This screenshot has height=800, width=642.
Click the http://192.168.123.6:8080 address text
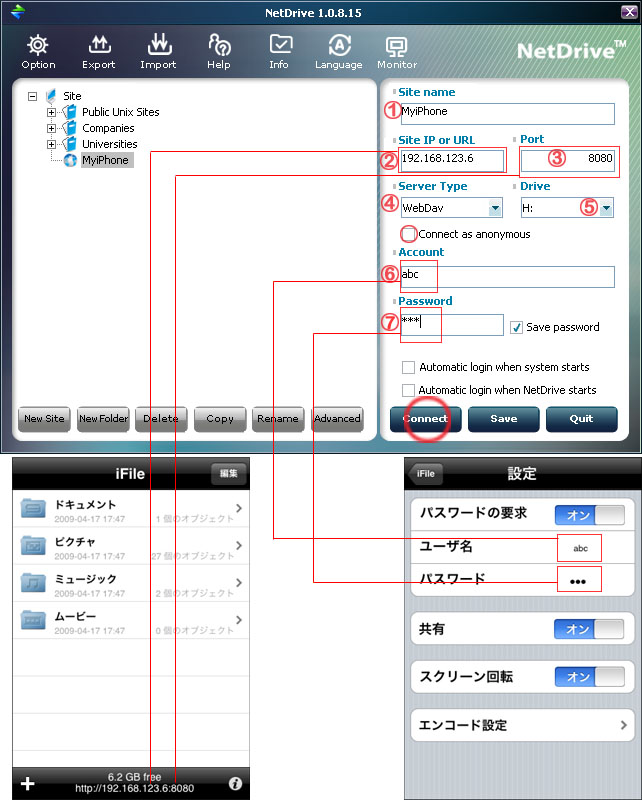(x=135, y=788)
